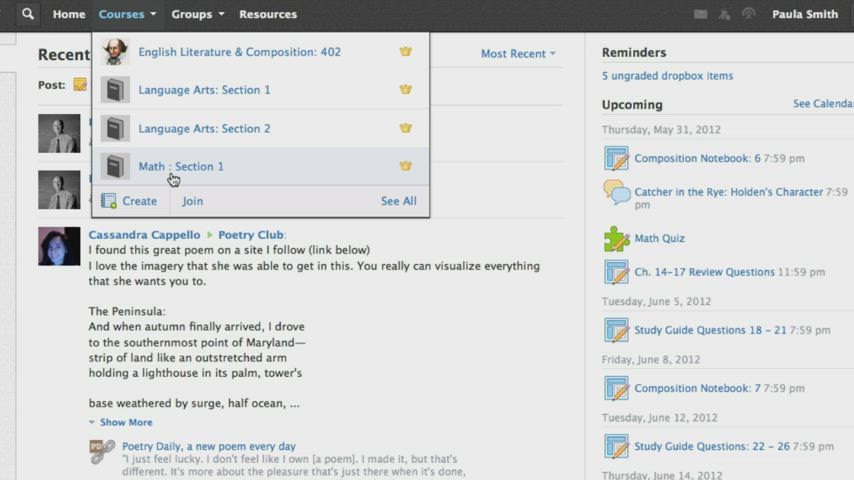Image resolution: width=854 pixels, height=480 pixels.
Task: Click the Poetry Daily link attachment icon
Action: click(x=102, y=452)
